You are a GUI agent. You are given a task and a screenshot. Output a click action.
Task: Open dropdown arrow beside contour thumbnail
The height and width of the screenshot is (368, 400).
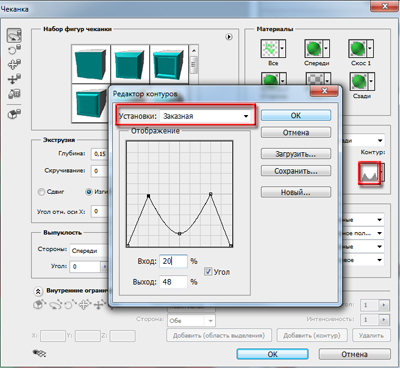[382, 173]
